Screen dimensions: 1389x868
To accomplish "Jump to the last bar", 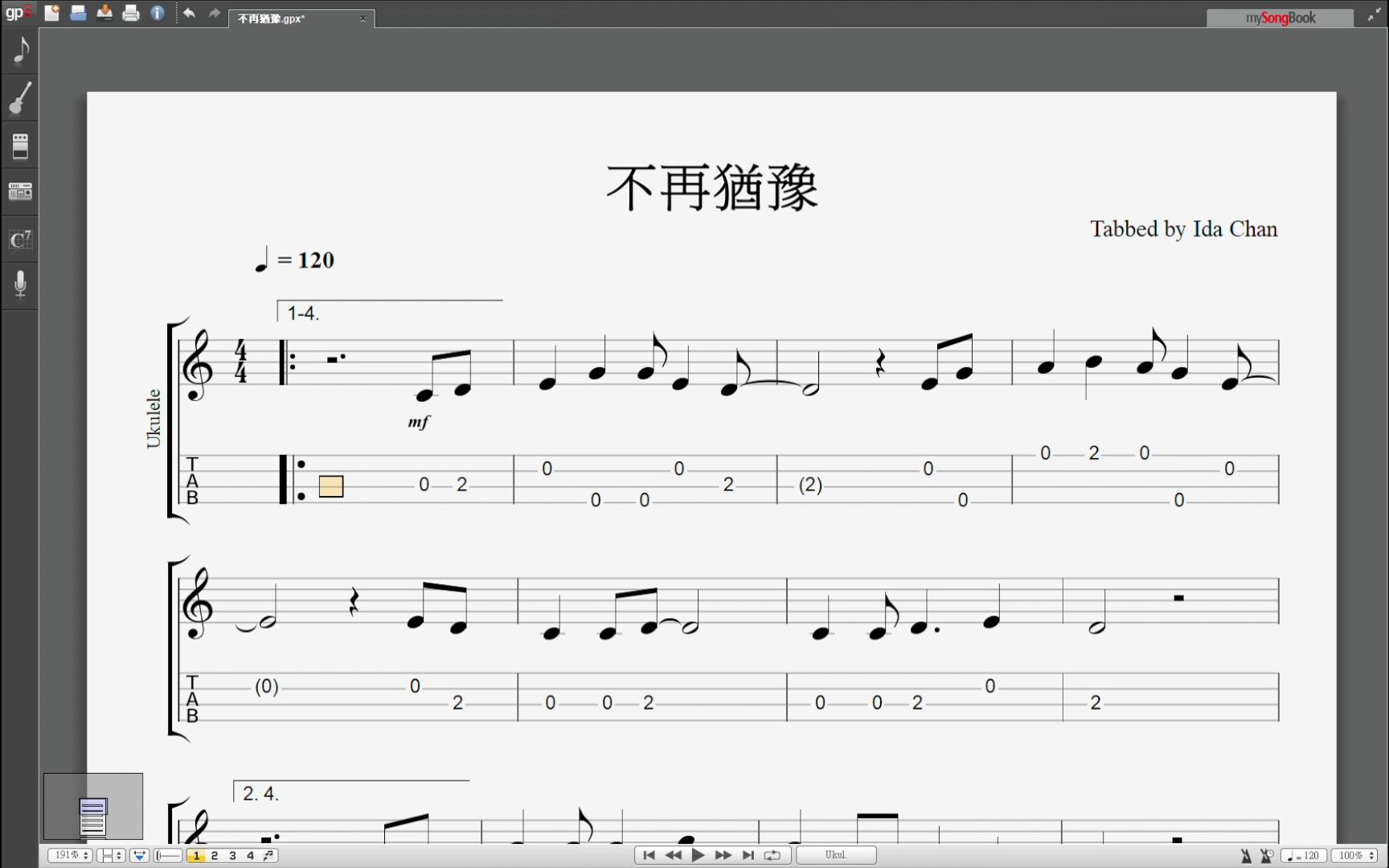I will pyautogui.click(x=748, y=855).
